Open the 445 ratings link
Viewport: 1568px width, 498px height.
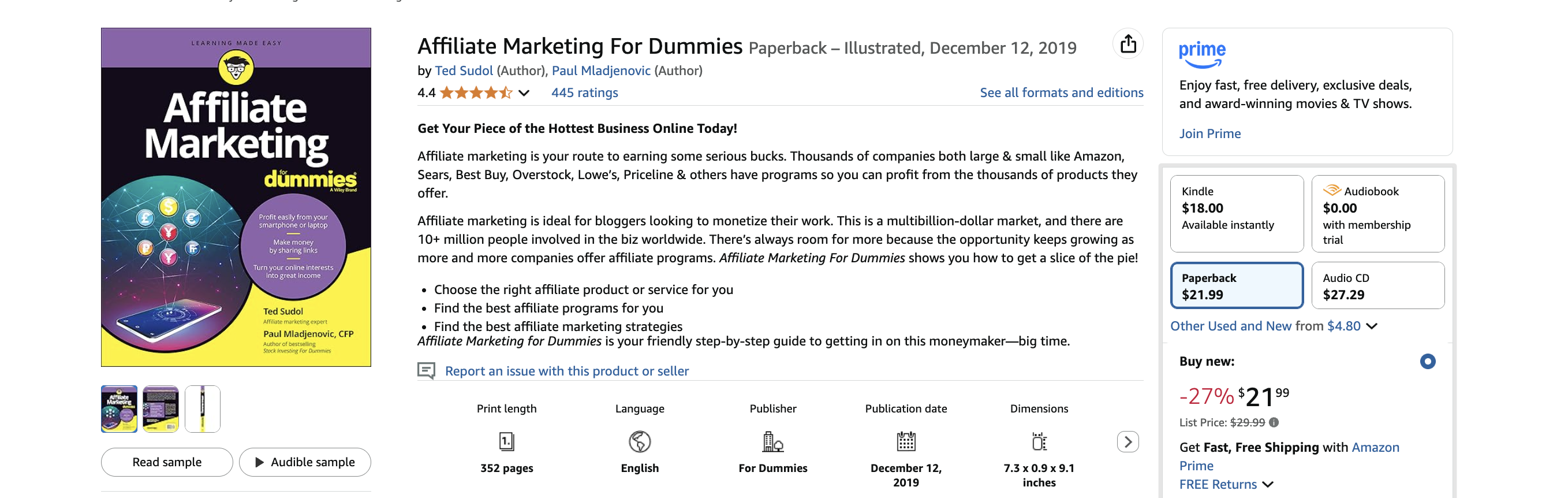click(x=584, y=92)
